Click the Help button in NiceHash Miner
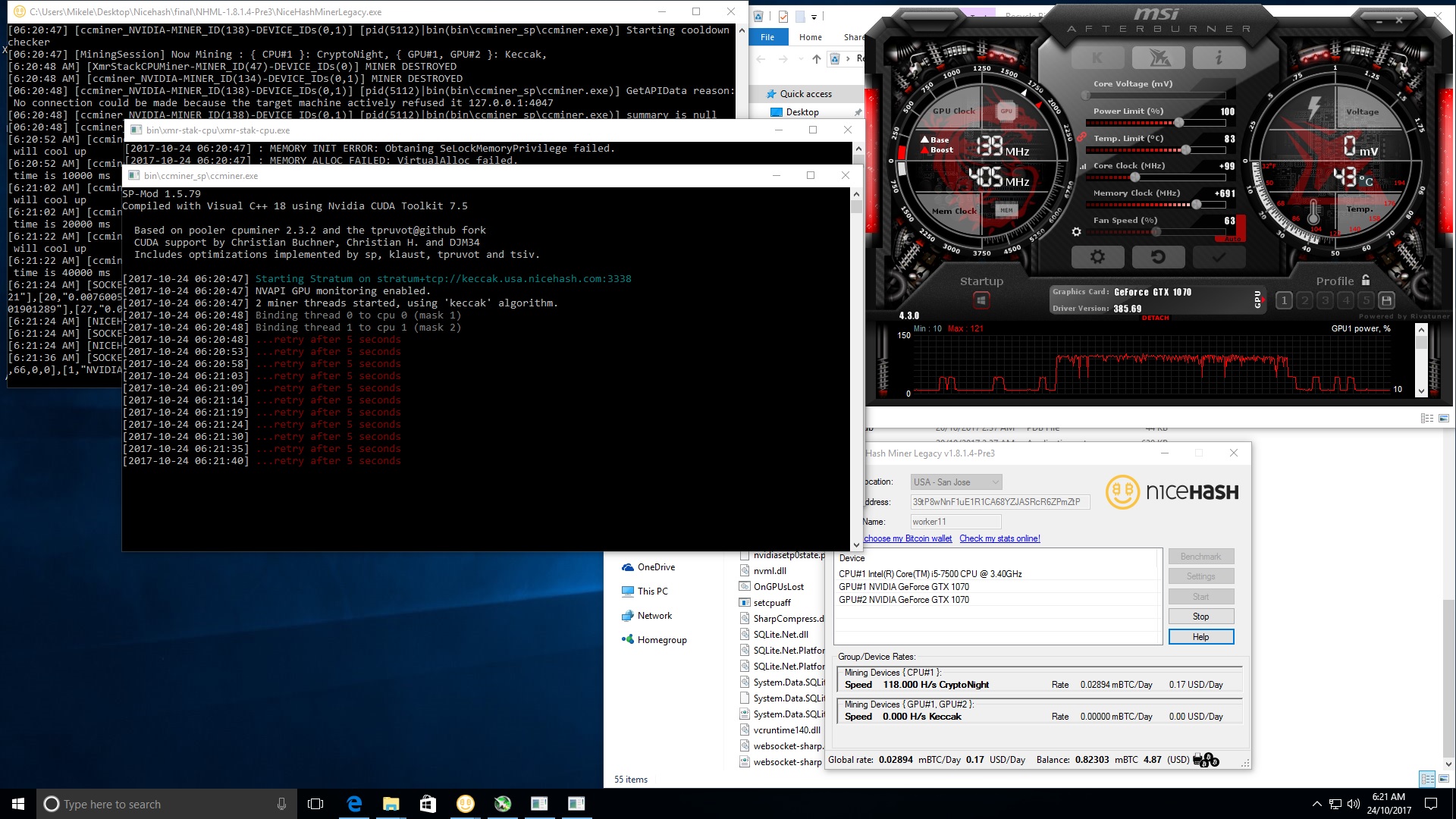Screen dimensions: 1456x819 click(x=1201, y=637)
